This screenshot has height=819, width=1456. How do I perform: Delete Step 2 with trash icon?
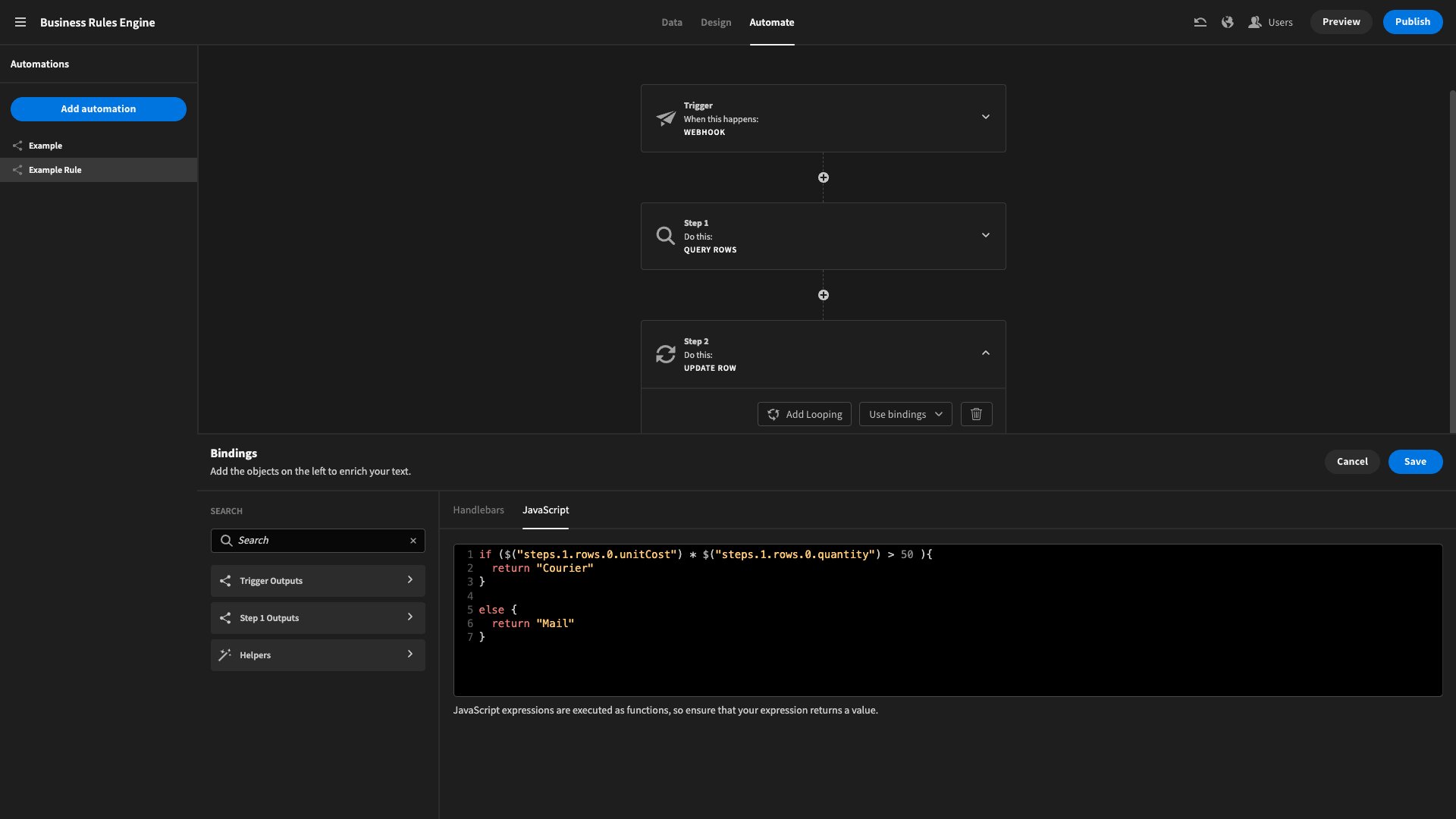click(x=976, y=414)
